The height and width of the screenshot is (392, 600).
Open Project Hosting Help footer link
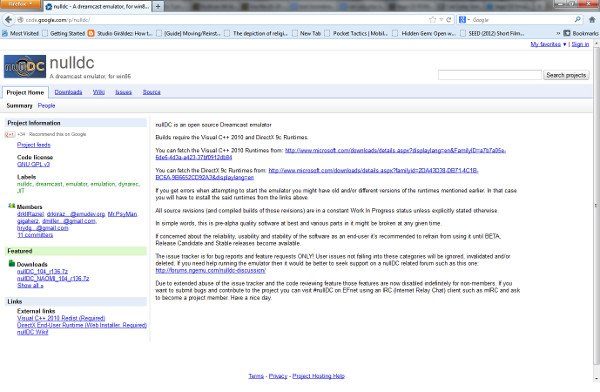tap(319, 376)
